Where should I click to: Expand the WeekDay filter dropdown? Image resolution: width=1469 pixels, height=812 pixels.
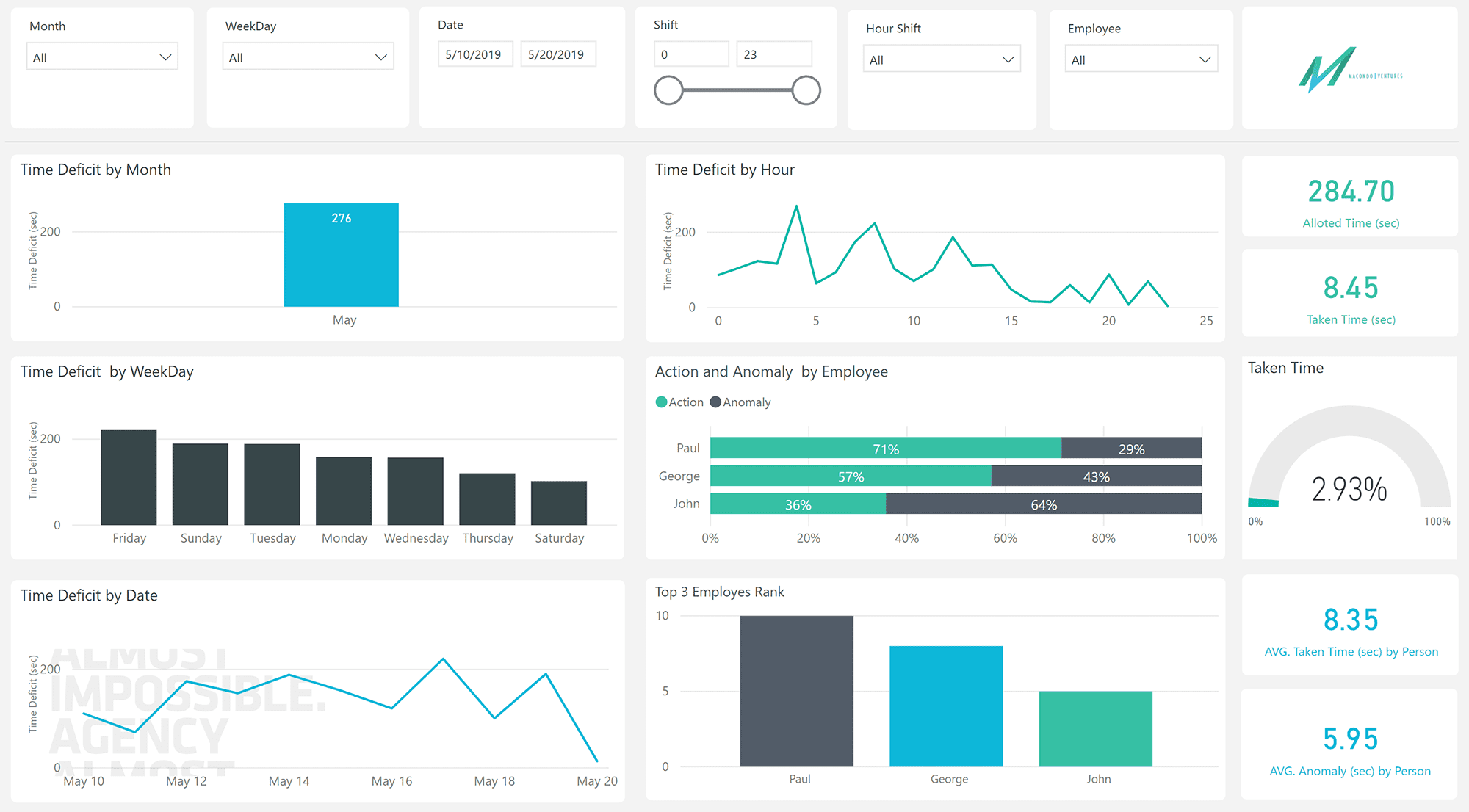(x=308, y=57)
